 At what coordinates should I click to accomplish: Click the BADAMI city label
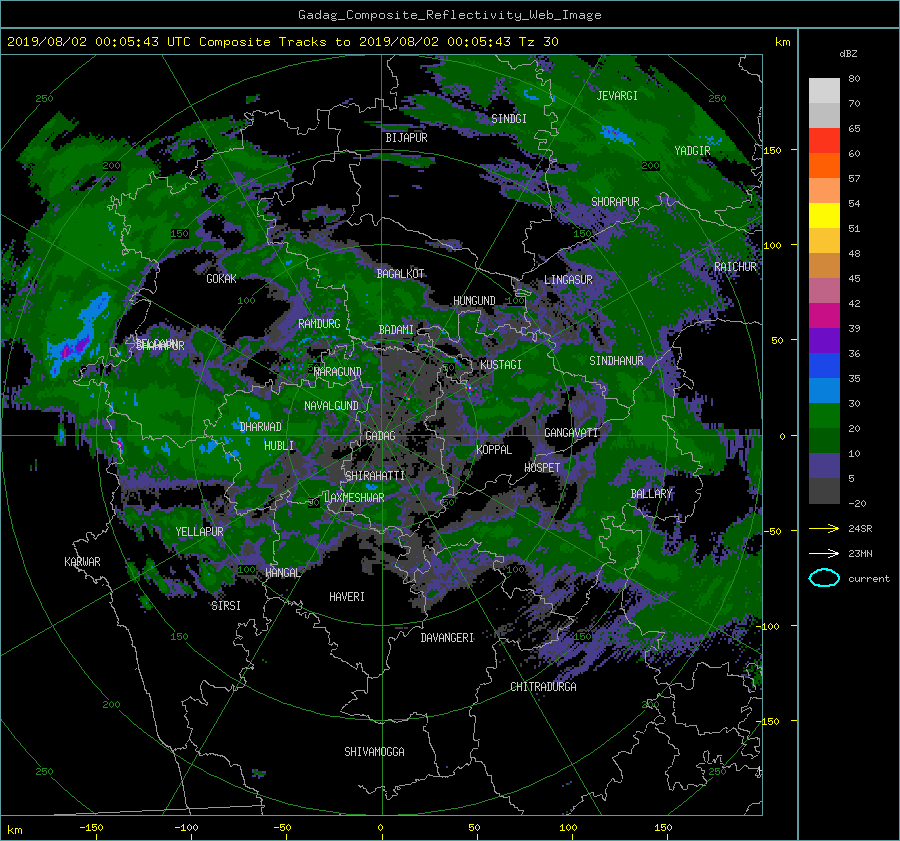pyautogui.click(x=396, y=330)
